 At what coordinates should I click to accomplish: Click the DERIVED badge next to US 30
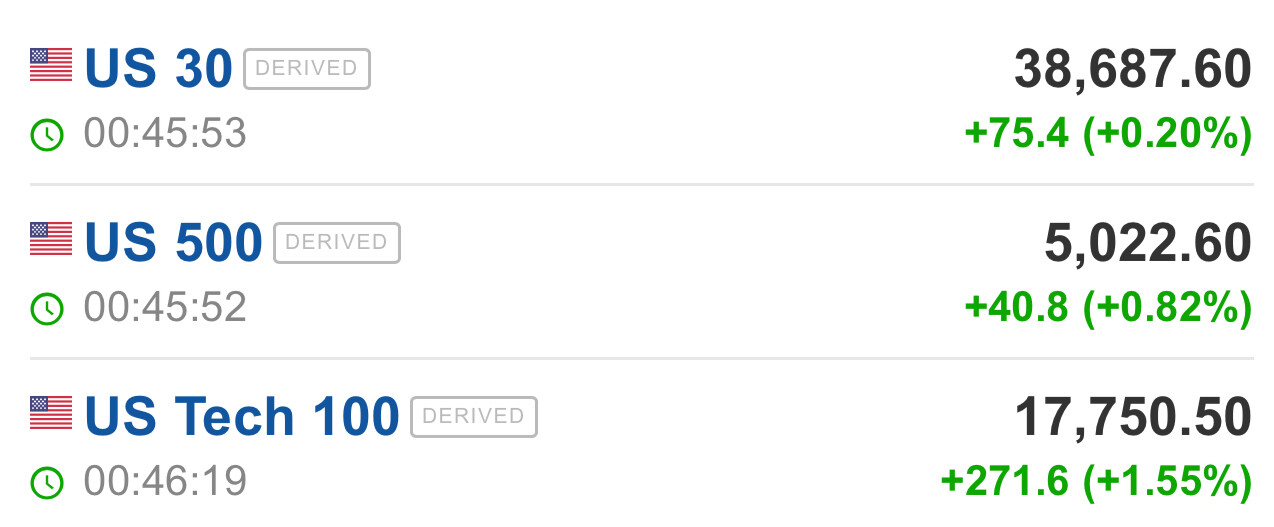(307, 68)
